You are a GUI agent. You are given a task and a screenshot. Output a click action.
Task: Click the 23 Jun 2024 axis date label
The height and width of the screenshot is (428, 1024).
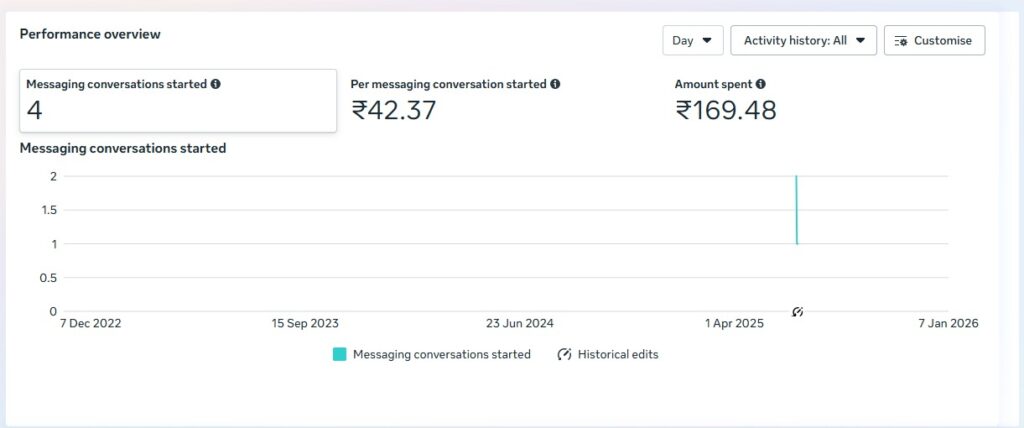520,323
